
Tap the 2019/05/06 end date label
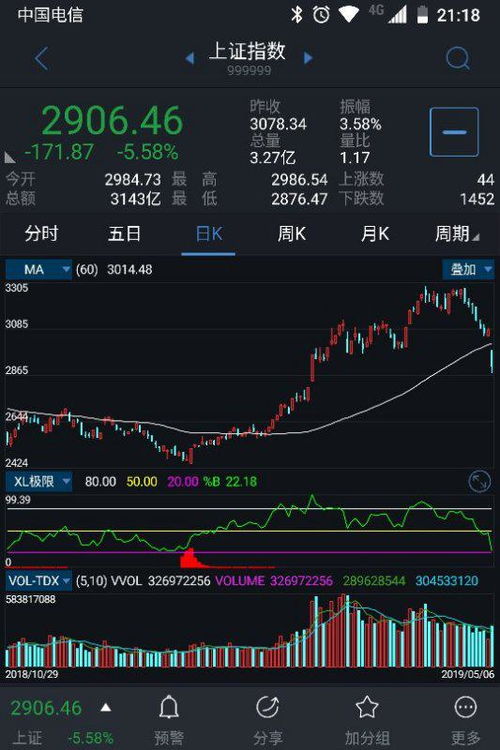[x=467, y=674]
